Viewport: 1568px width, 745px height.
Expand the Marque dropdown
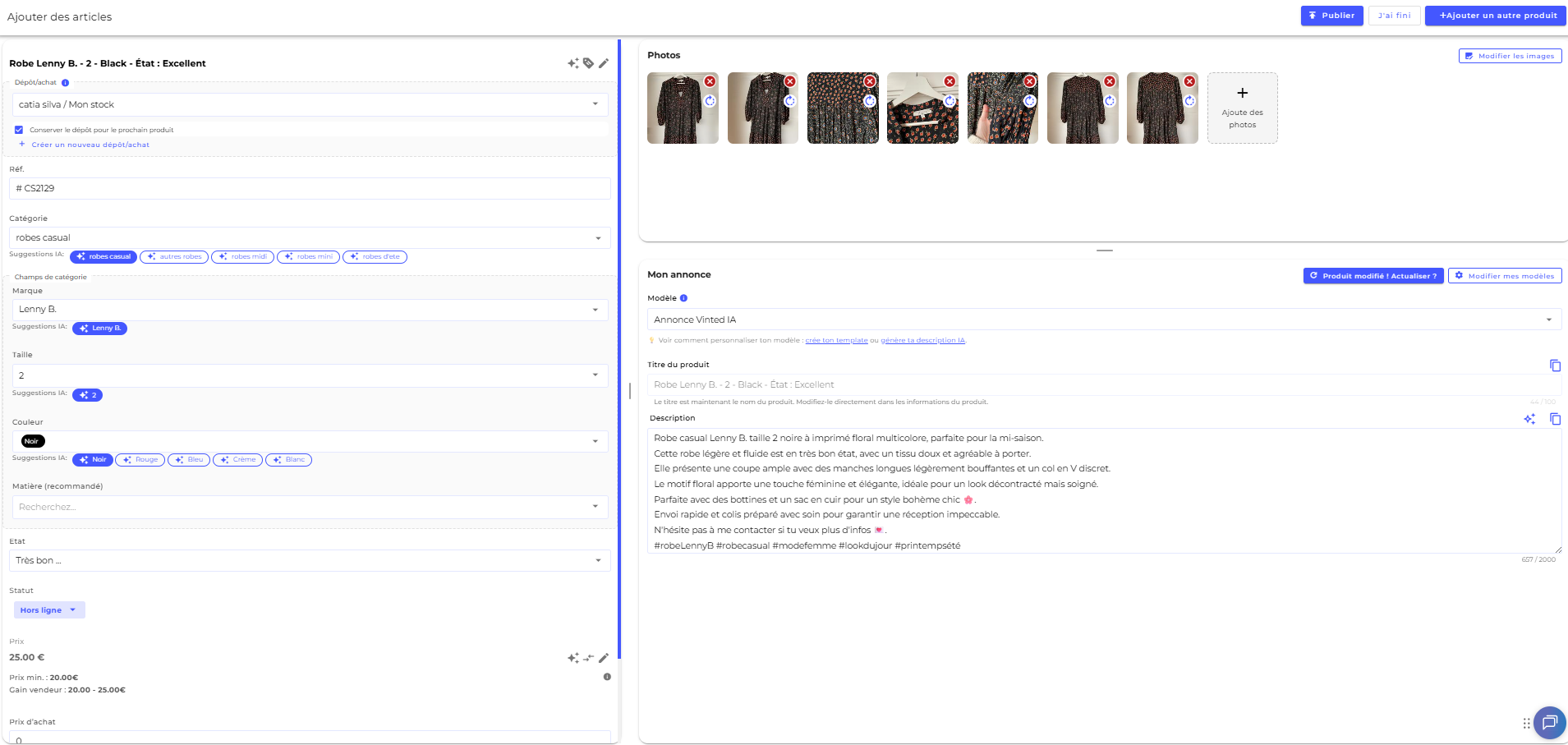coord(310,310)
